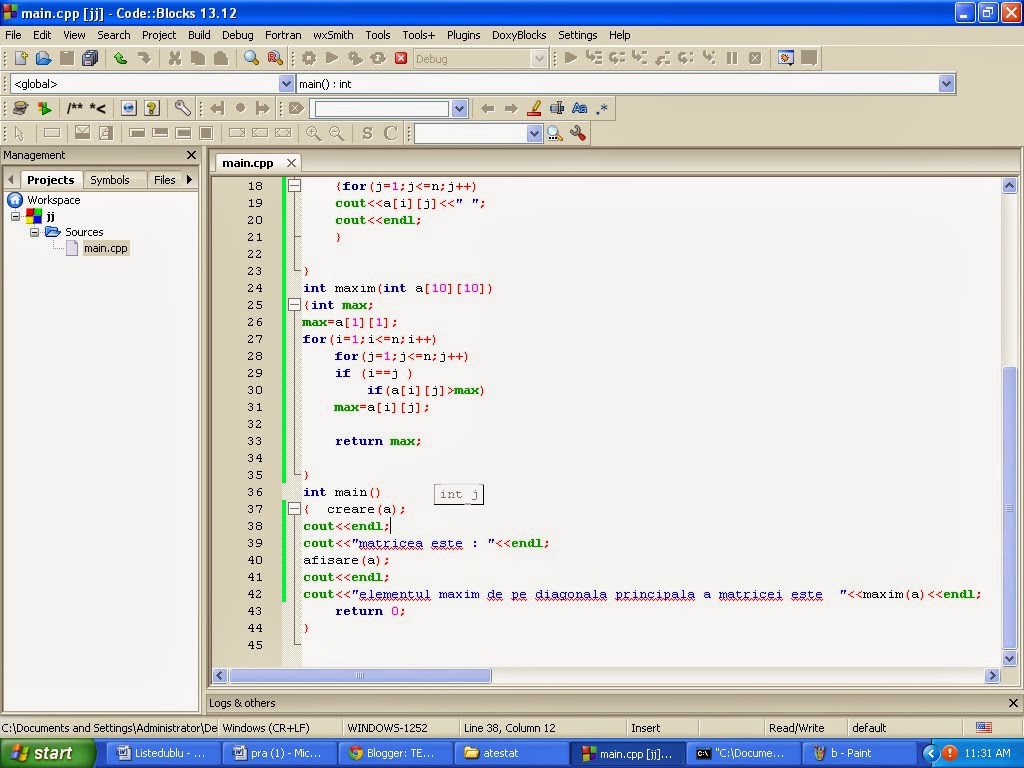1024x768 pixels.
Task: Select Workspace in the project tree
Action: click(54, 200)
